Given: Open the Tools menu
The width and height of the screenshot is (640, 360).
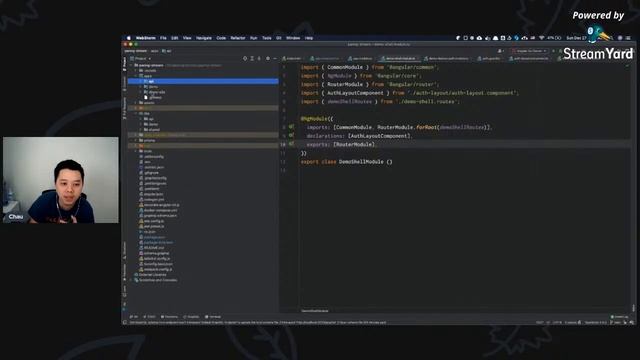Looking at the screenshot, I should 267,38.
